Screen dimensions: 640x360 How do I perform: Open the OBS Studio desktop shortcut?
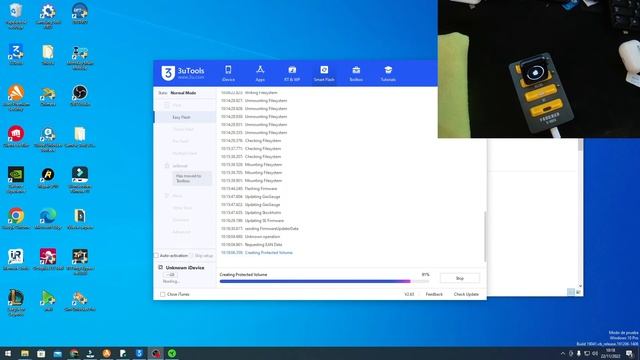(x=80, y=96)
